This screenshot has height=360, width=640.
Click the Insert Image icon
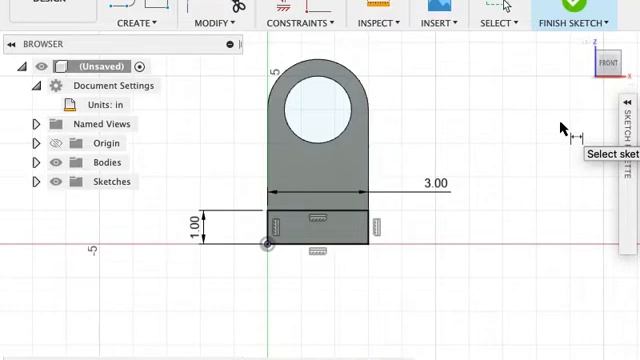[x=439, y=6]
